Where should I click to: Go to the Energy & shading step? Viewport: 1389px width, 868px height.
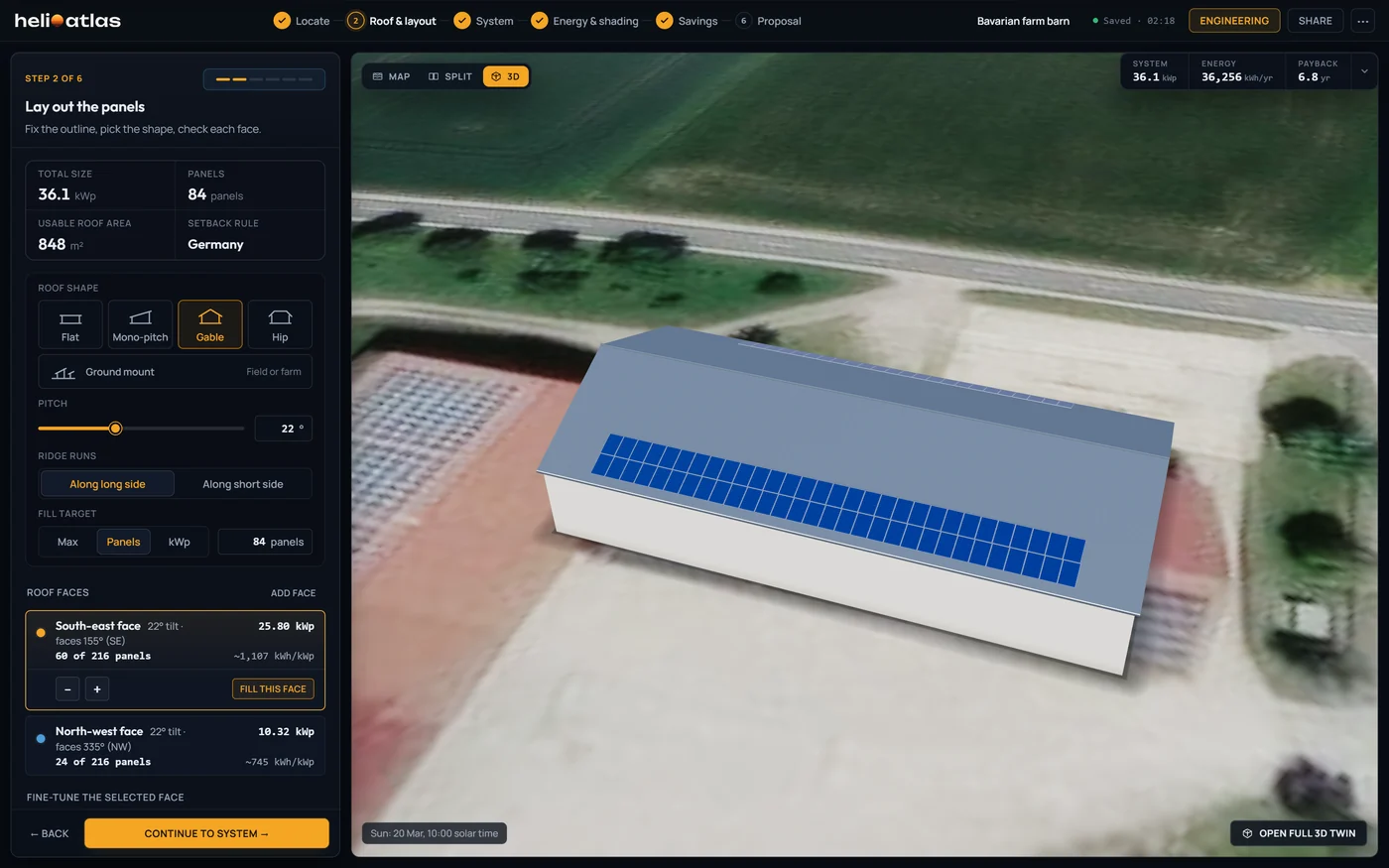(584, 21)
